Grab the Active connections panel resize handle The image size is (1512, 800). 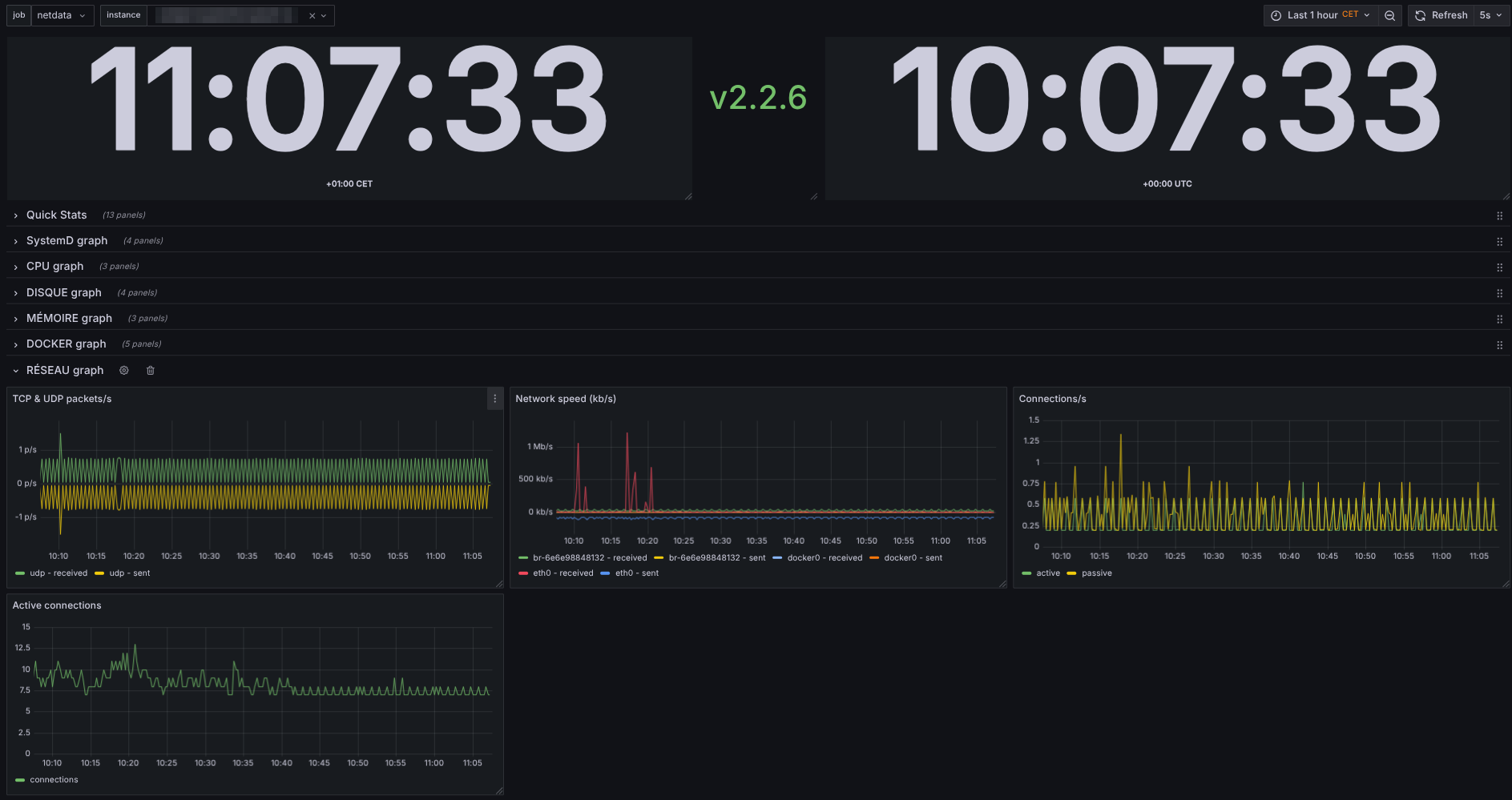pos(499,791)
